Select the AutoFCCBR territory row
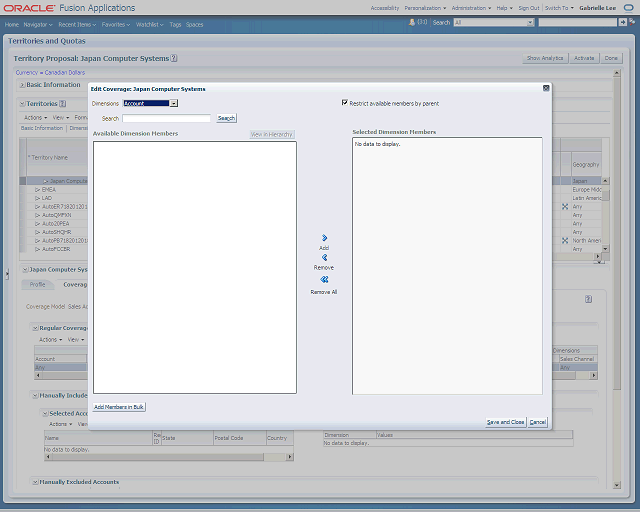This screenshot has width=640, height=512. (56, 249)
